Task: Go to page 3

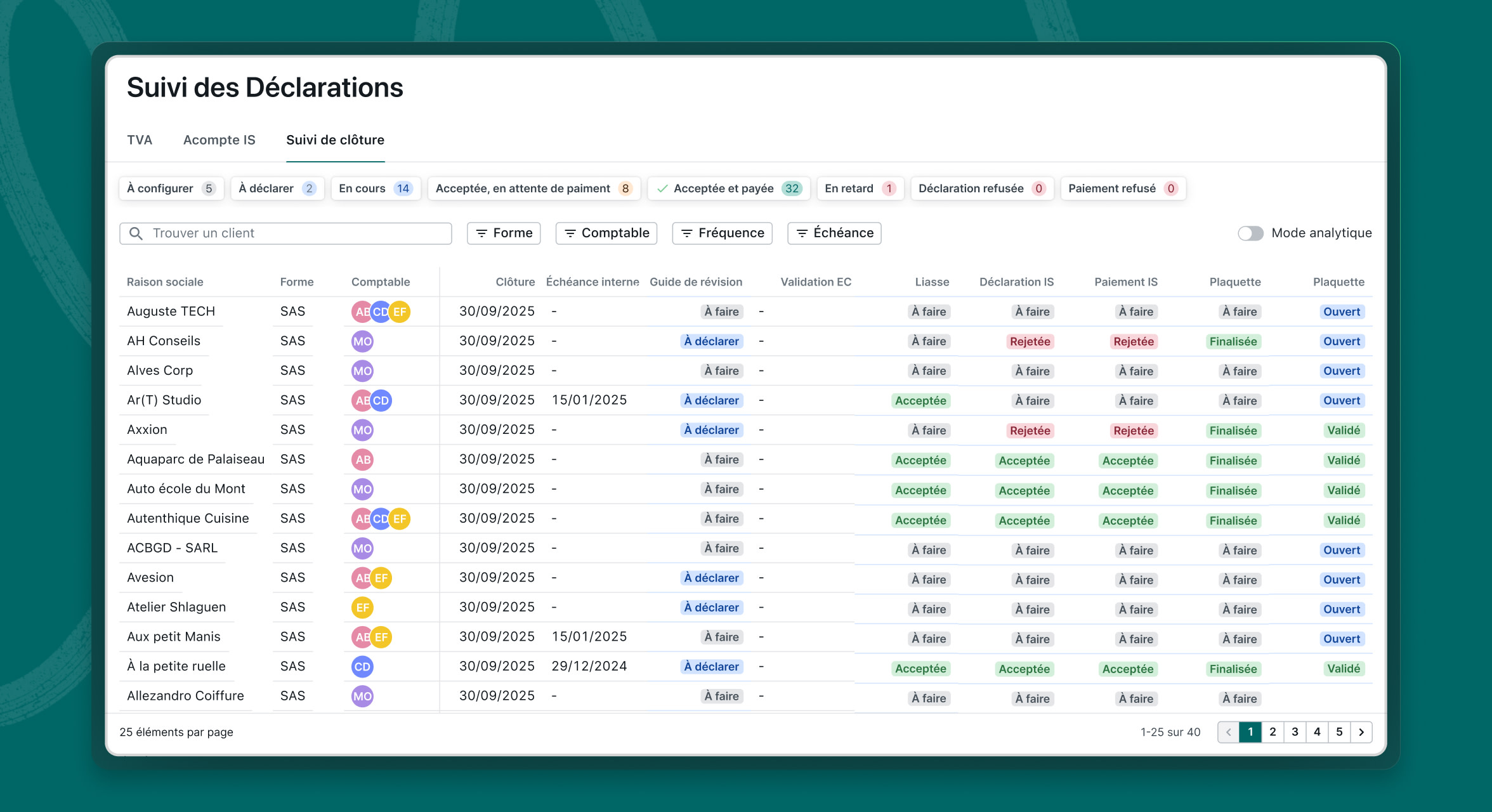Action: 1295,732
